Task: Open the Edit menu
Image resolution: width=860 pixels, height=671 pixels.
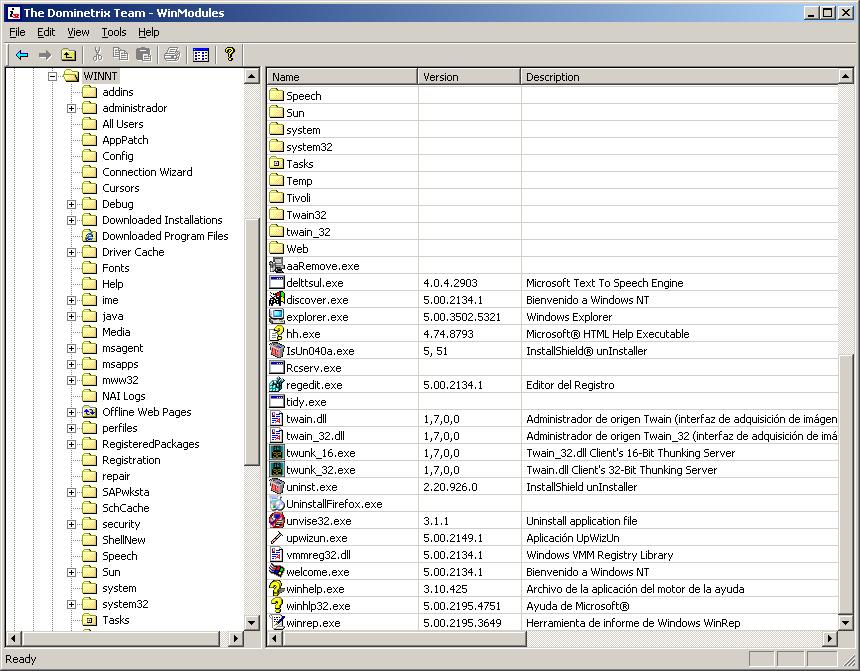Action: (x=46, y=32)
